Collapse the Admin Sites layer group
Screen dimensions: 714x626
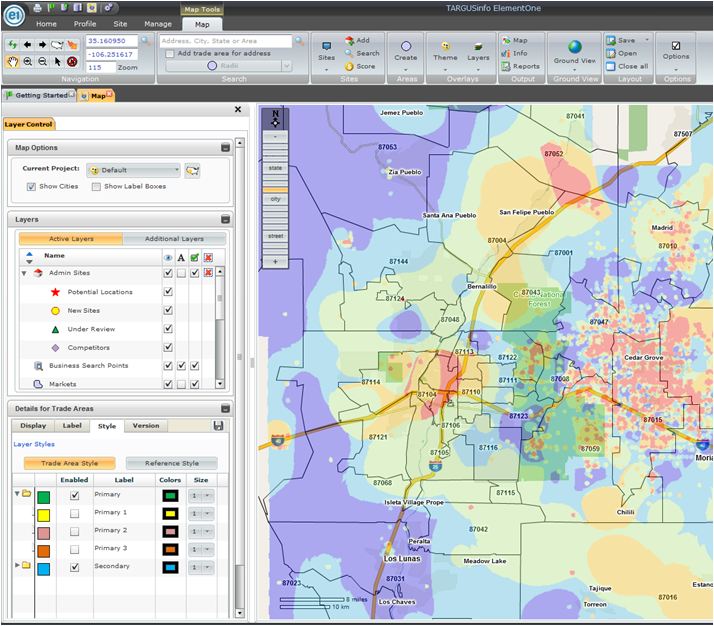point(24,273)
